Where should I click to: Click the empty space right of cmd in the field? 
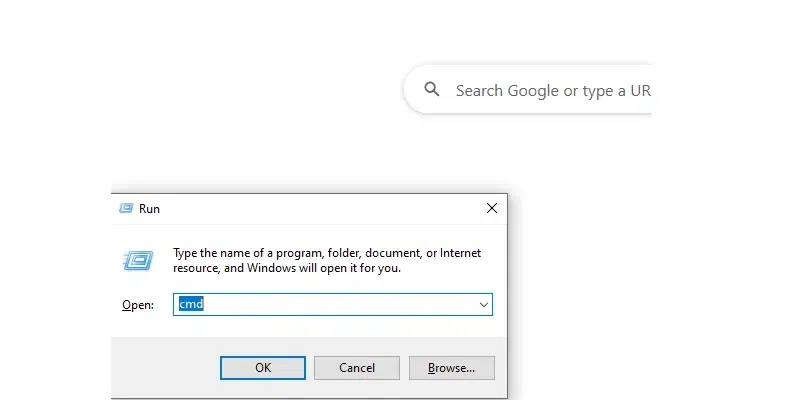(339, 305)
